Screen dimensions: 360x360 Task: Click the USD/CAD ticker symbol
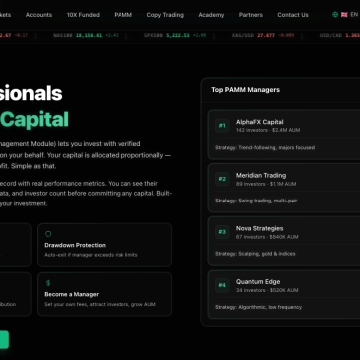(331, 35)
